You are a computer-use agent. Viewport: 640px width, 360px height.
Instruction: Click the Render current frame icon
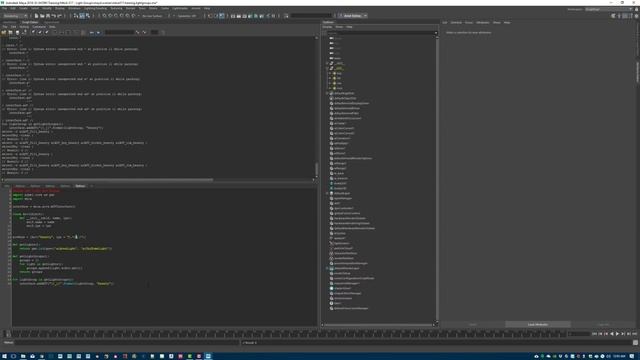[x=239, y=16]
